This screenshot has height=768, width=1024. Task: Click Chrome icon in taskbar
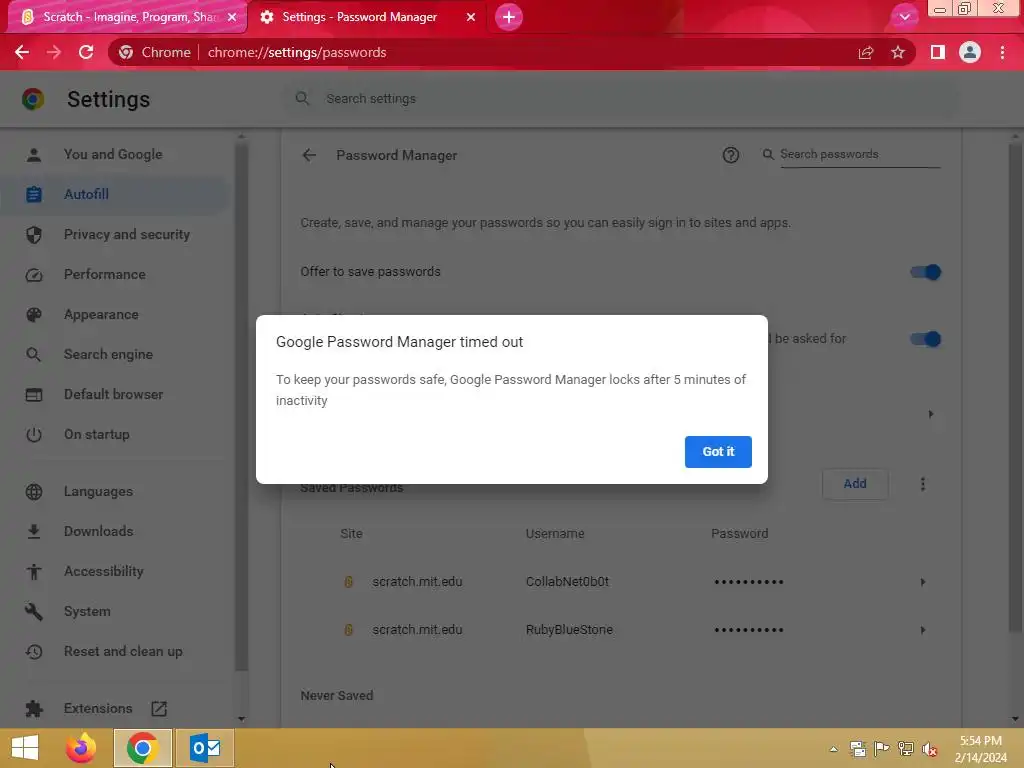pyautogui.click(x=142, y=748)
